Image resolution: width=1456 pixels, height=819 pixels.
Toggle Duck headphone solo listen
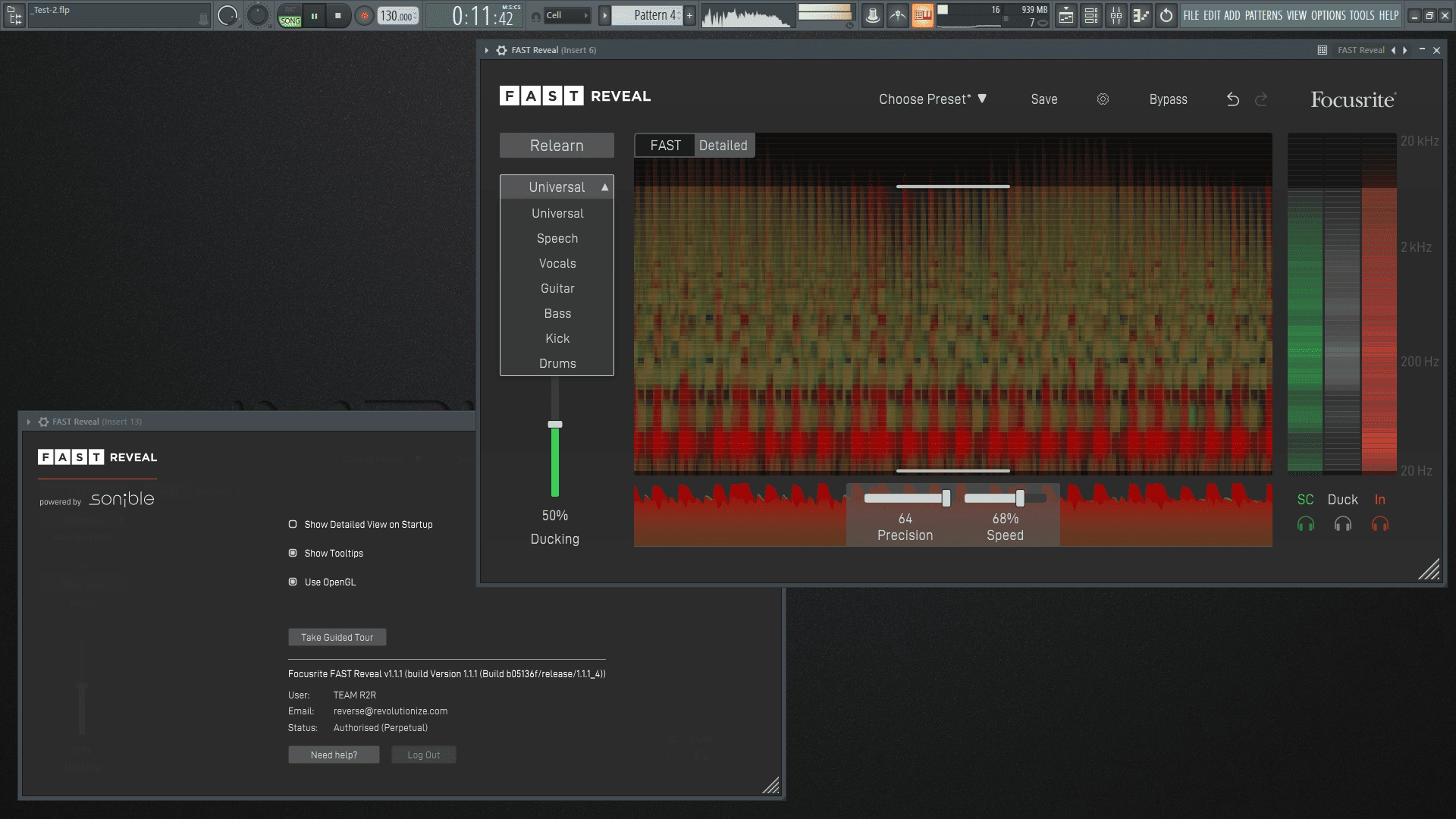pos(1342,524)
